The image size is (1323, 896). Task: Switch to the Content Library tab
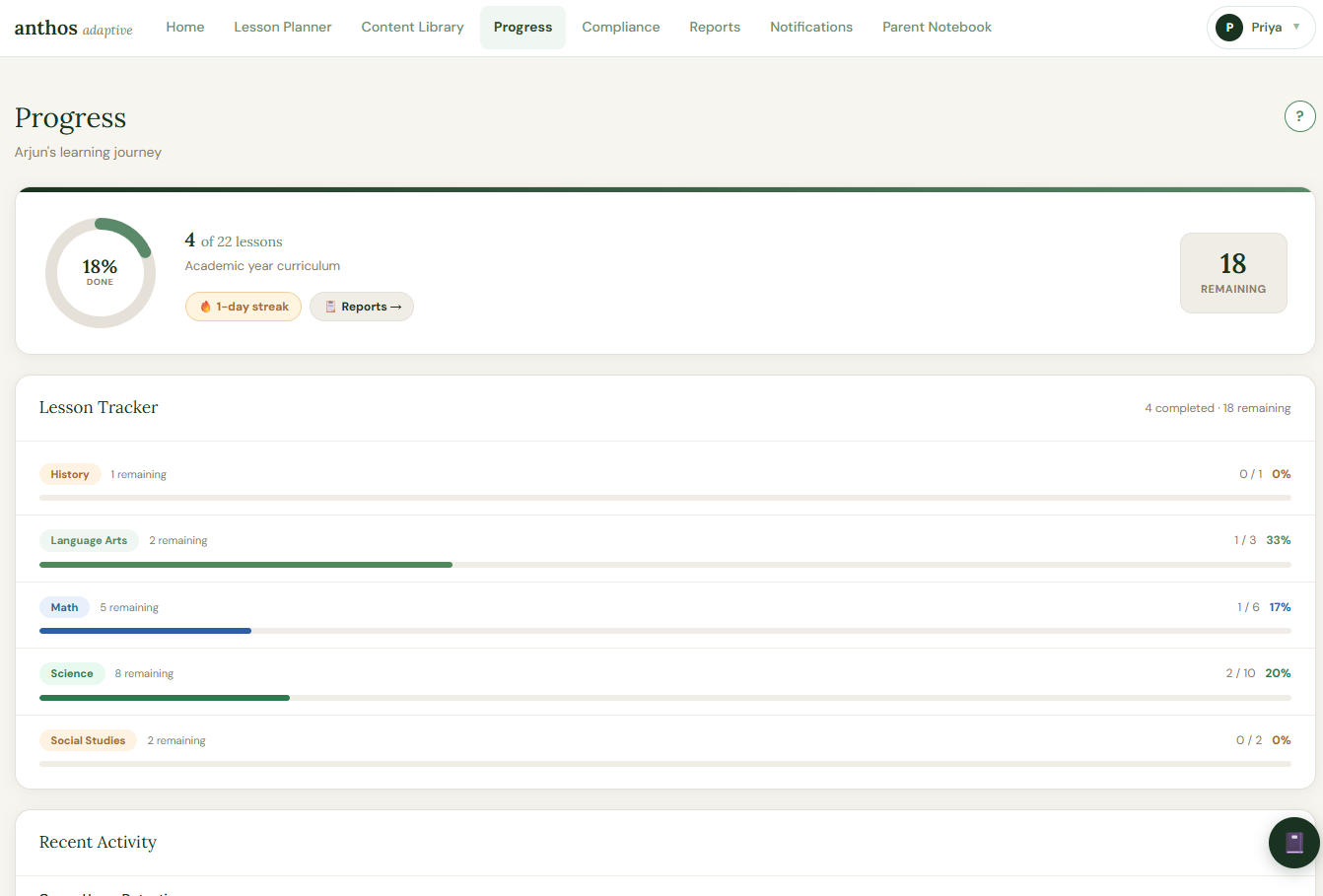coord(412,27)
